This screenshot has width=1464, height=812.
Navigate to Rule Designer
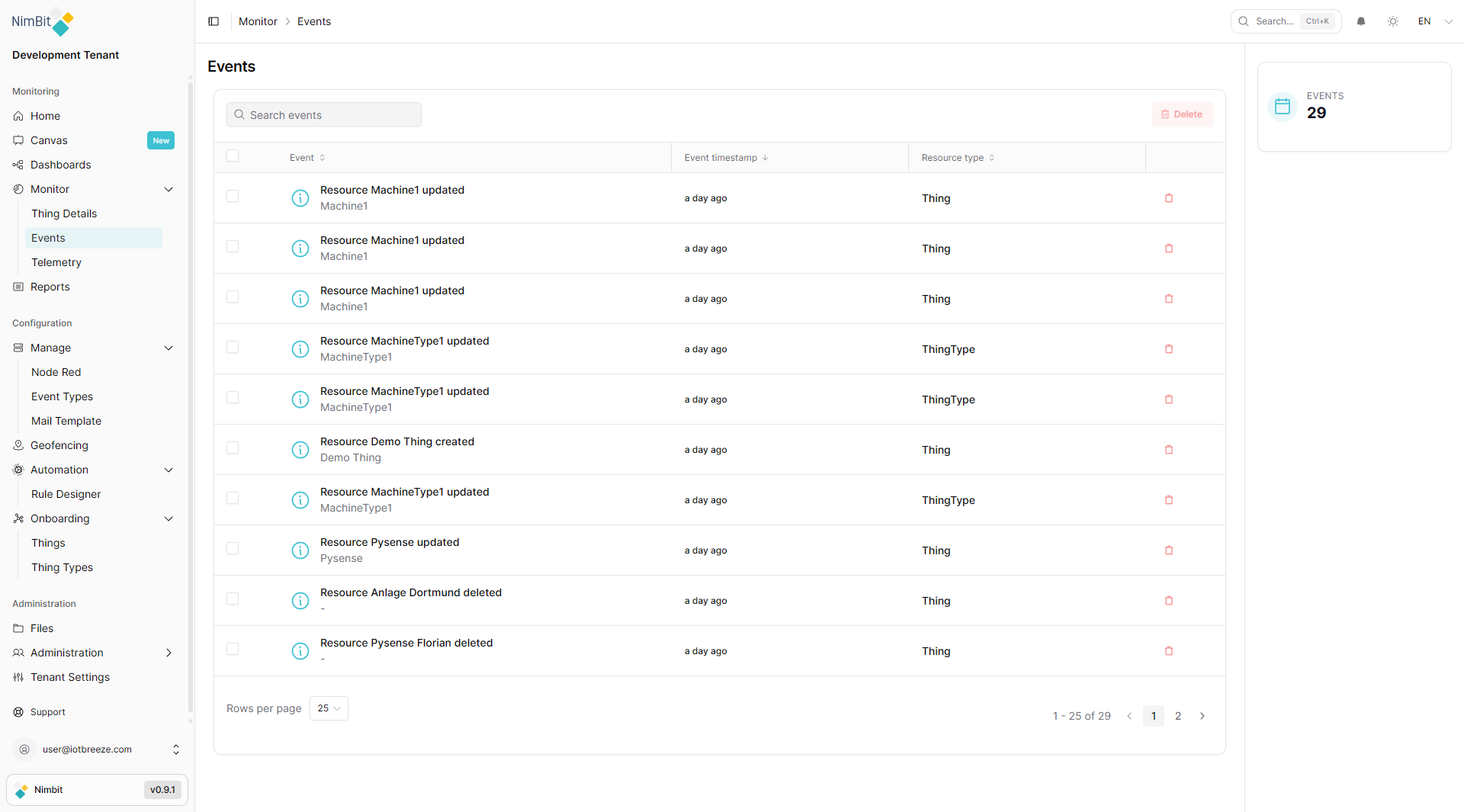(66, 494)
